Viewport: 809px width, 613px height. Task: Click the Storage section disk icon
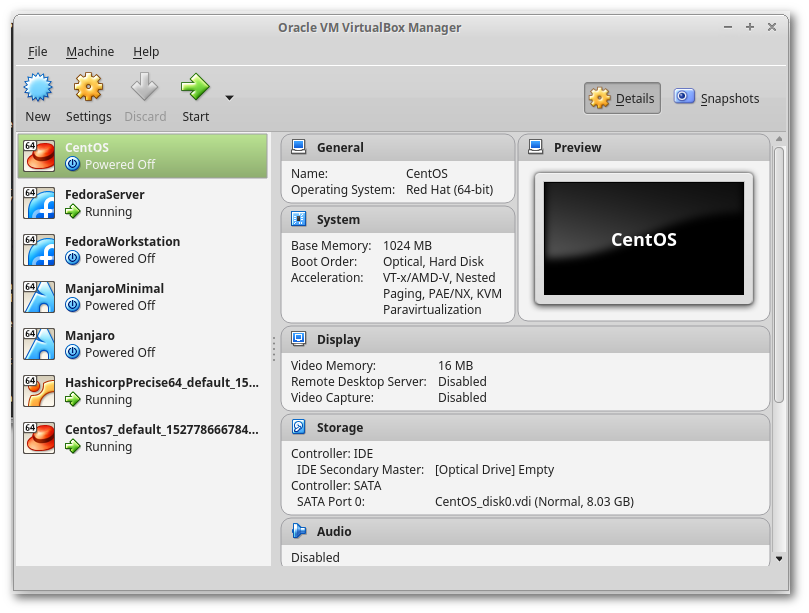click(x=299, y=427)
